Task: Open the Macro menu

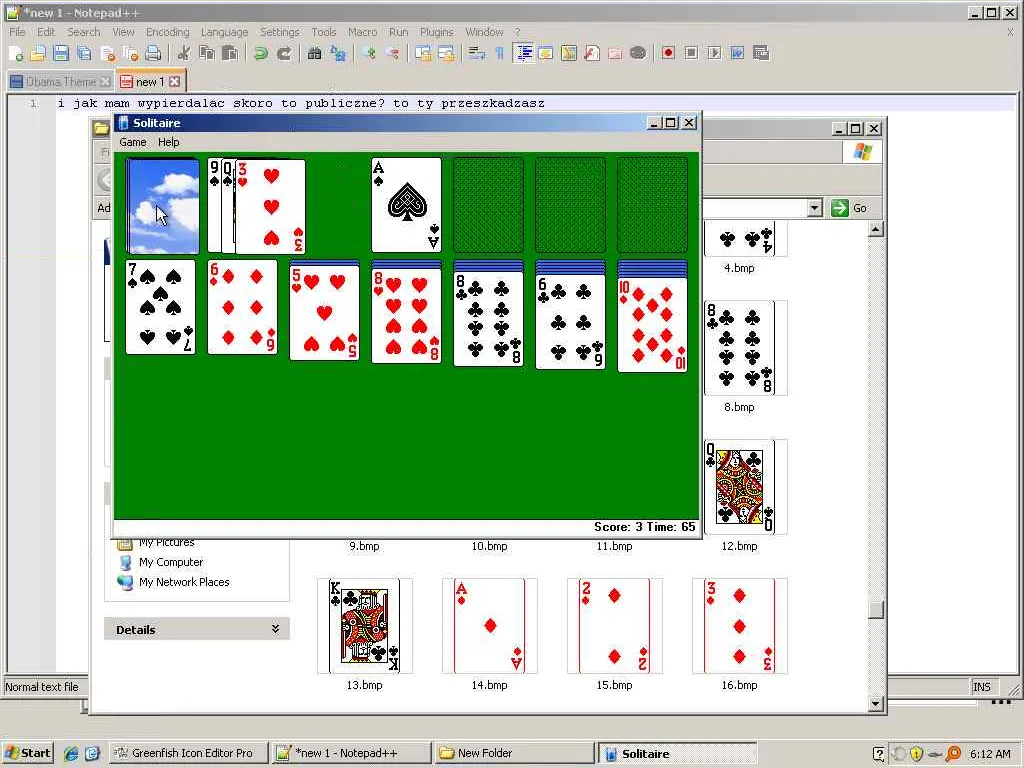Action: pyautogui.click(x=362, y=32)
